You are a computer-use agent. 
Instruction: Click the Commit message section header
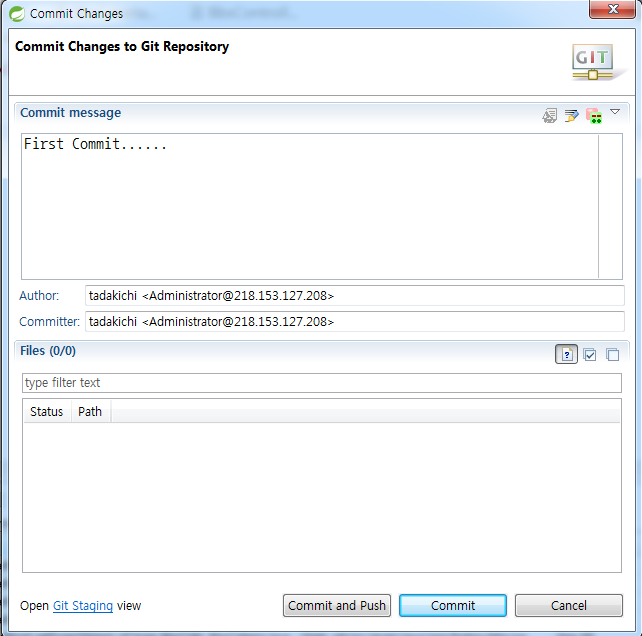[70, 113]
